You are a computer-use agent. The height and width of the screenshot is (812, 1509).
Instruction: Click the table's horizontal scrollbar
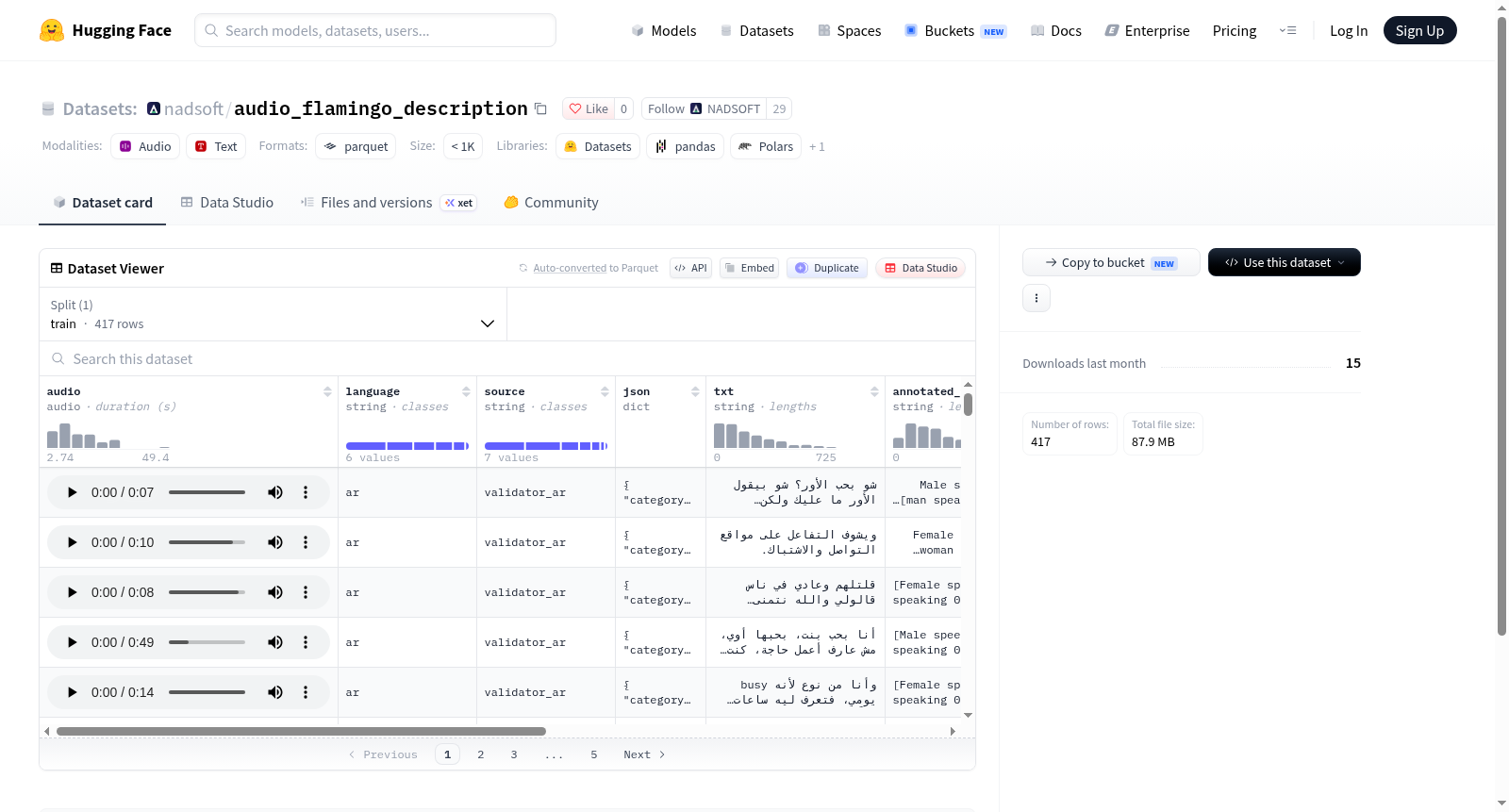point(301,731)
